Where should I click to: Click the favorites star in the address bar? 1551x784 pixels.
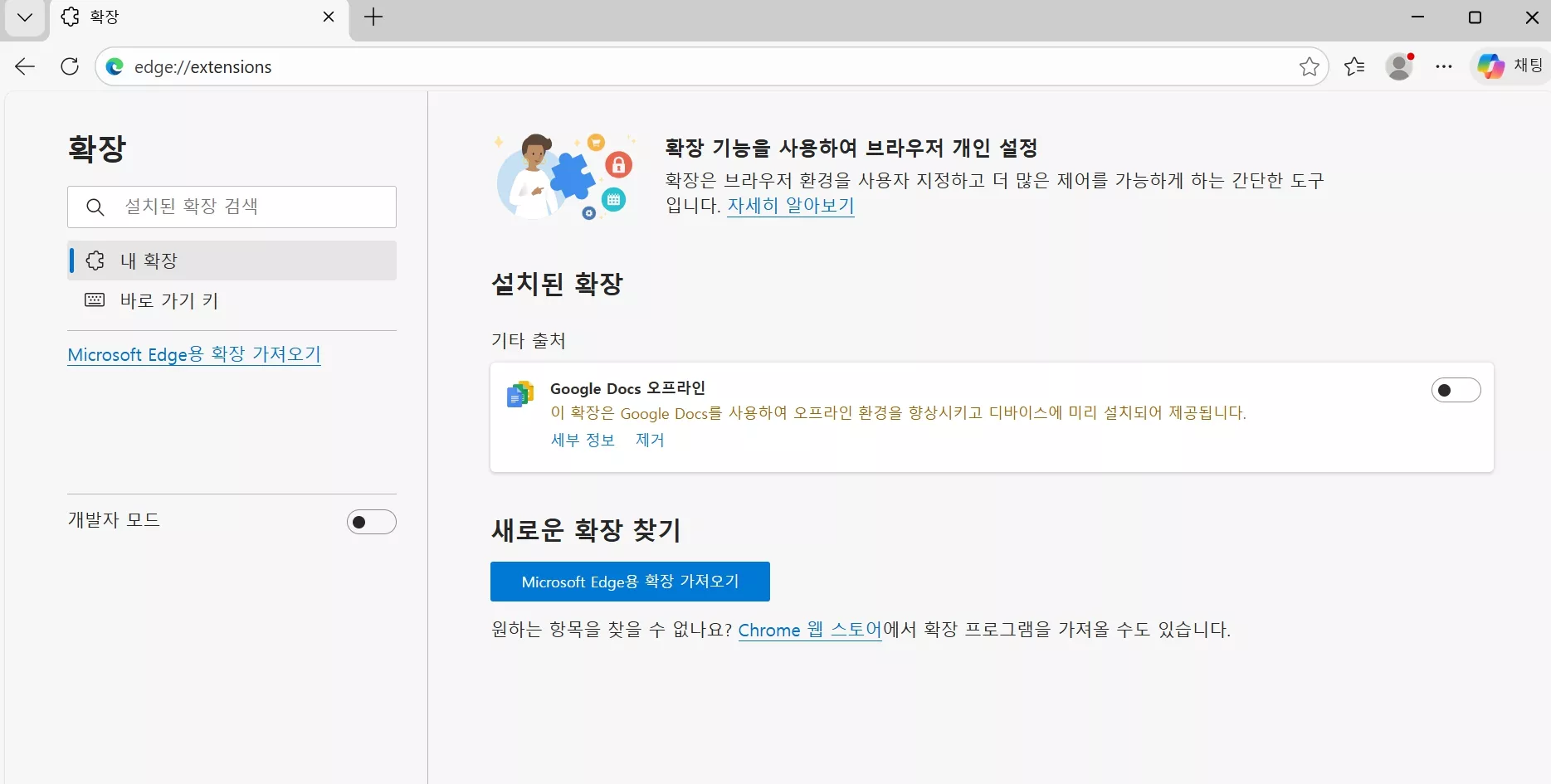[1310, 67]
